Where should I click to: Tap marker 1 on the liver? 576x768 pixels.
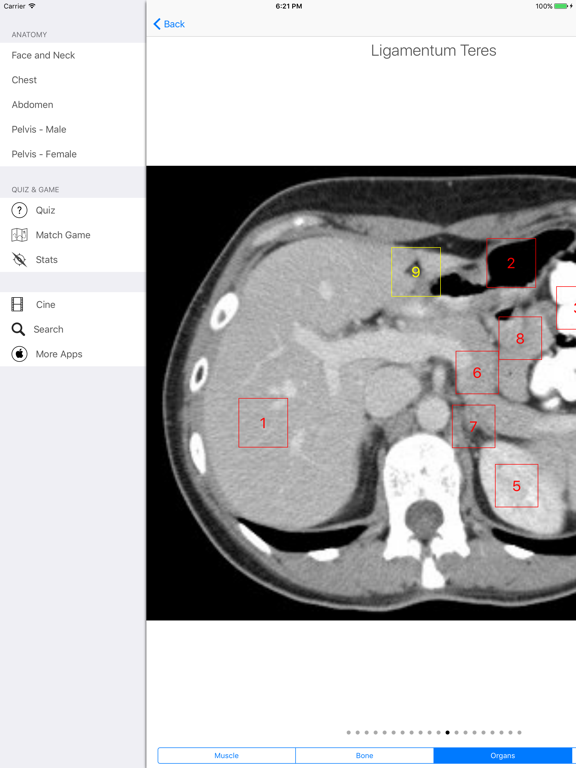(263, 423)
